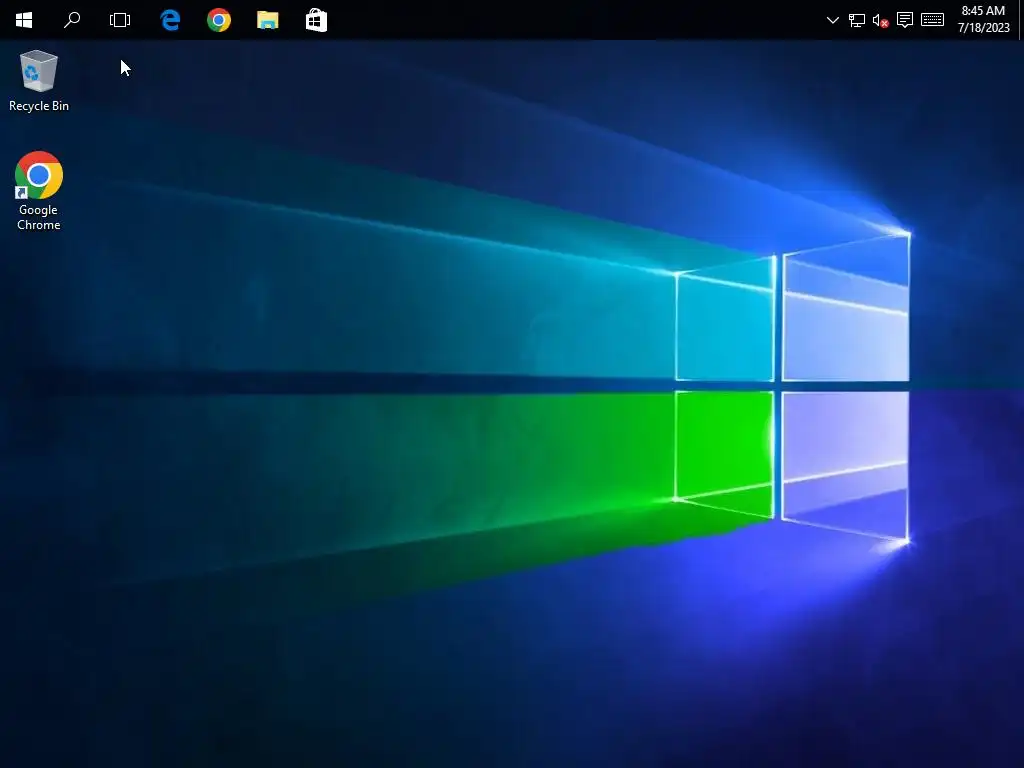1024x768 pixels.
Task: Click the muted volume tray icon
Action: coord(880,20)
